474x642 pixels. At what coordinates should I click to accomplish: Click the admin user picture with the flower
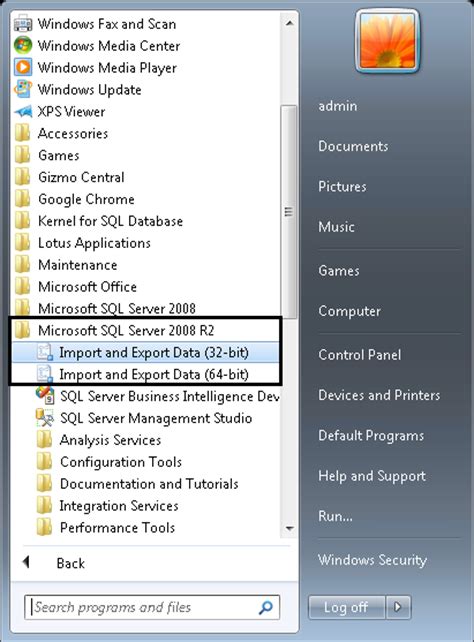click(x=387, y=41)
